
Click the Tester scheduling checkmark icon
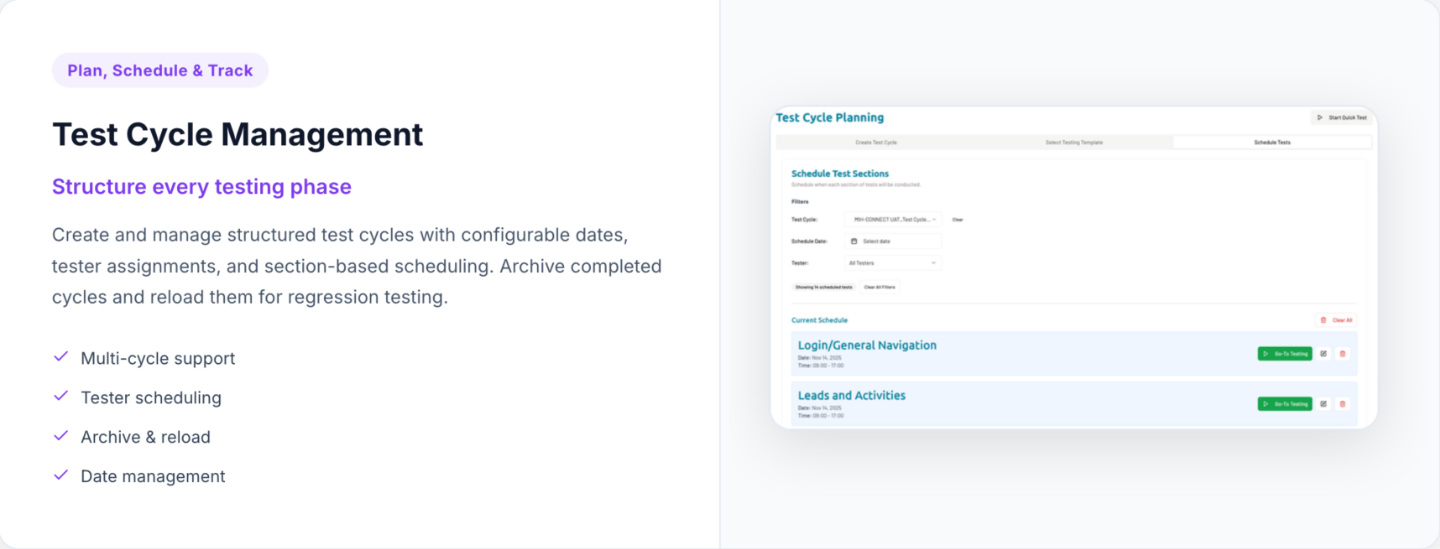pos(61,397)
